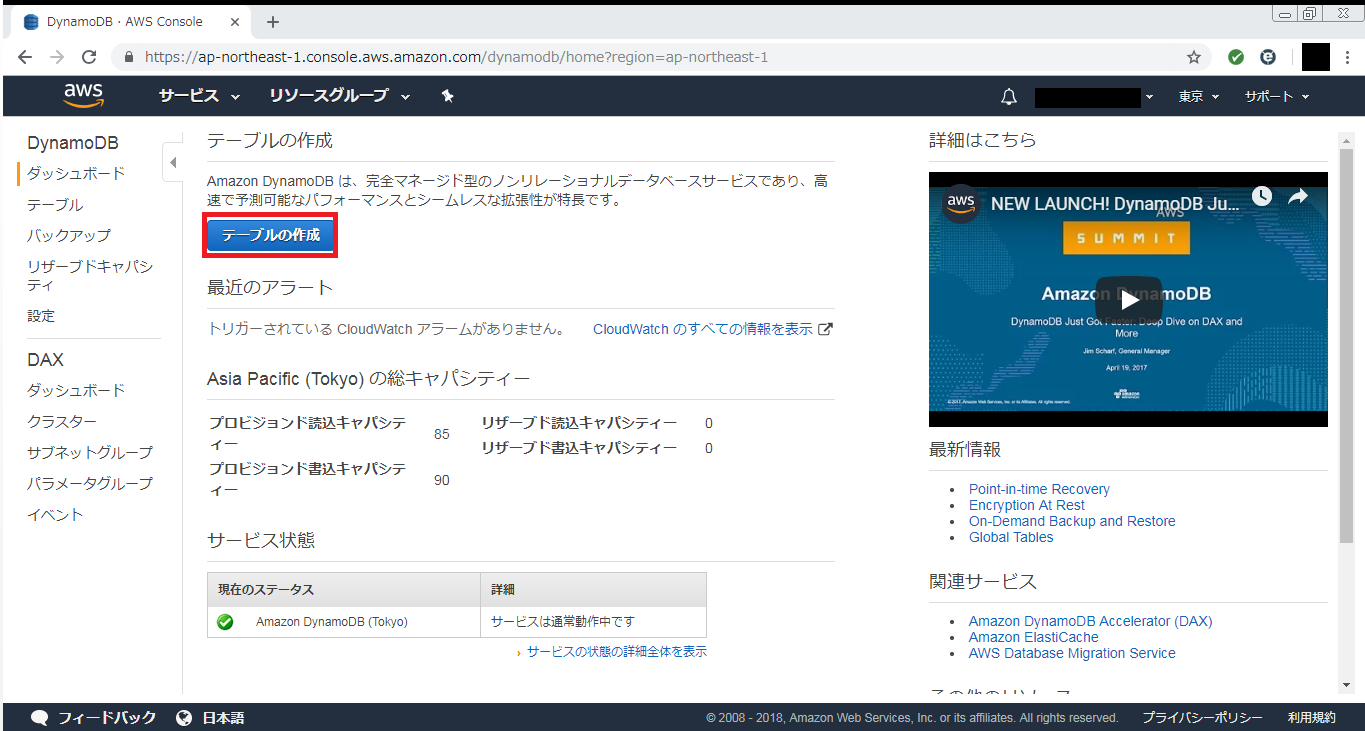The width and height of the screenshot is (1365, 731).
Task: Open バックアップ in the left navigation
Action: [x=68, y=235]
